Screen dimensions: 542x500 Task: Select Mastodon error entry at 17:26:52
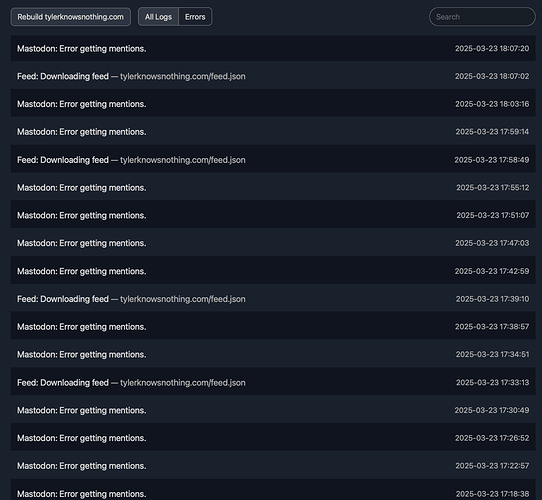tap(273, 438)
